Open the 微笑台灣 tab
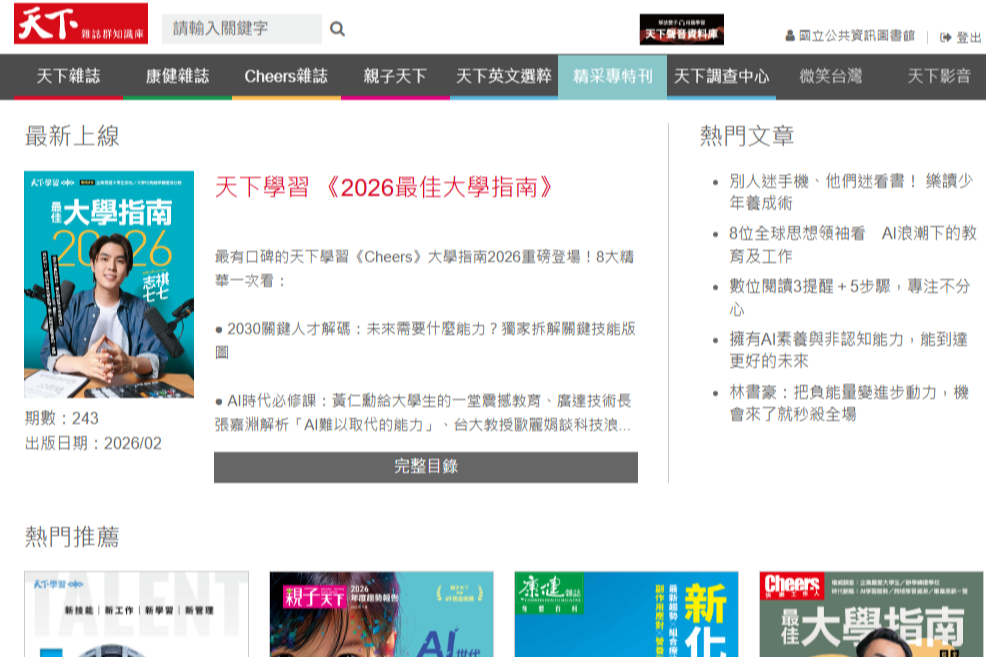Image resolution: width=986 pixels, height=657 pixels. coord(830,77)
